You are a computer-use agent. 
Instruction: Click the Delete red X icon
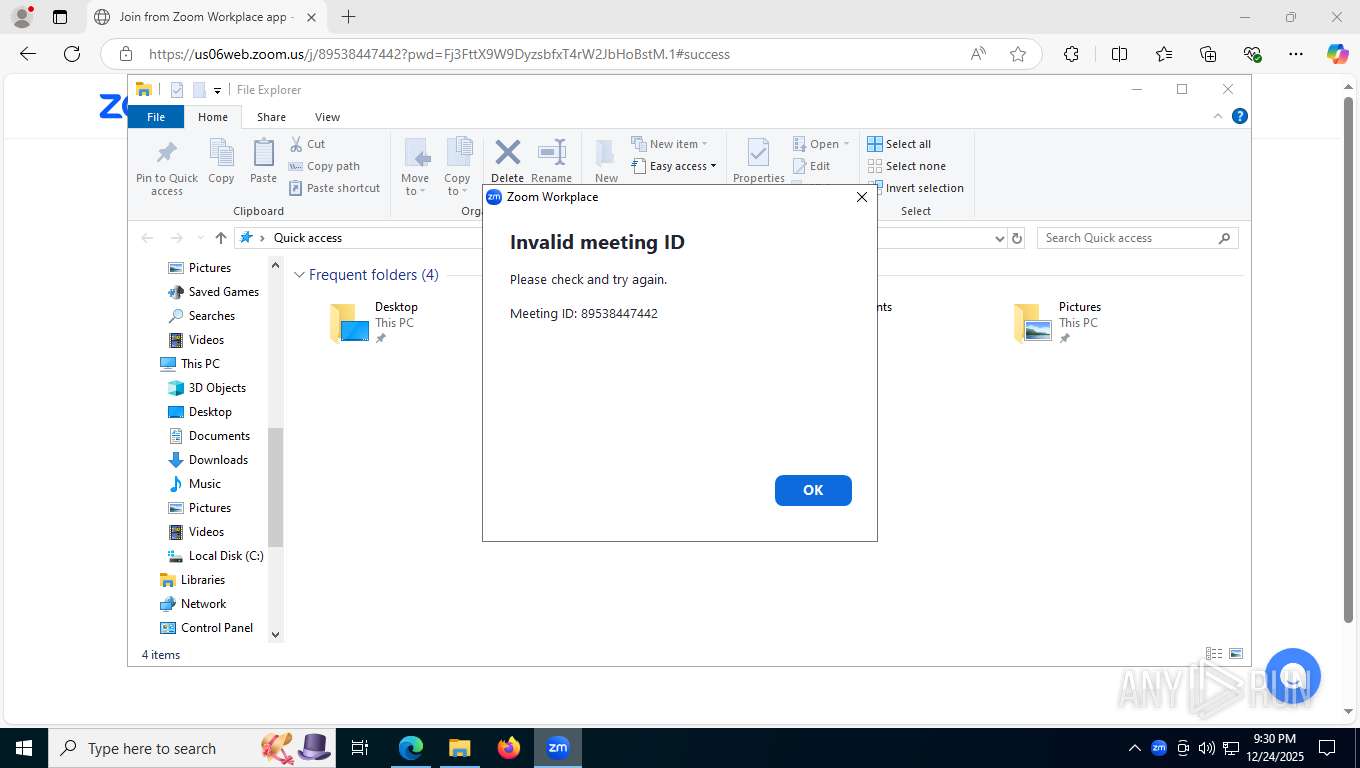[507, 152]
